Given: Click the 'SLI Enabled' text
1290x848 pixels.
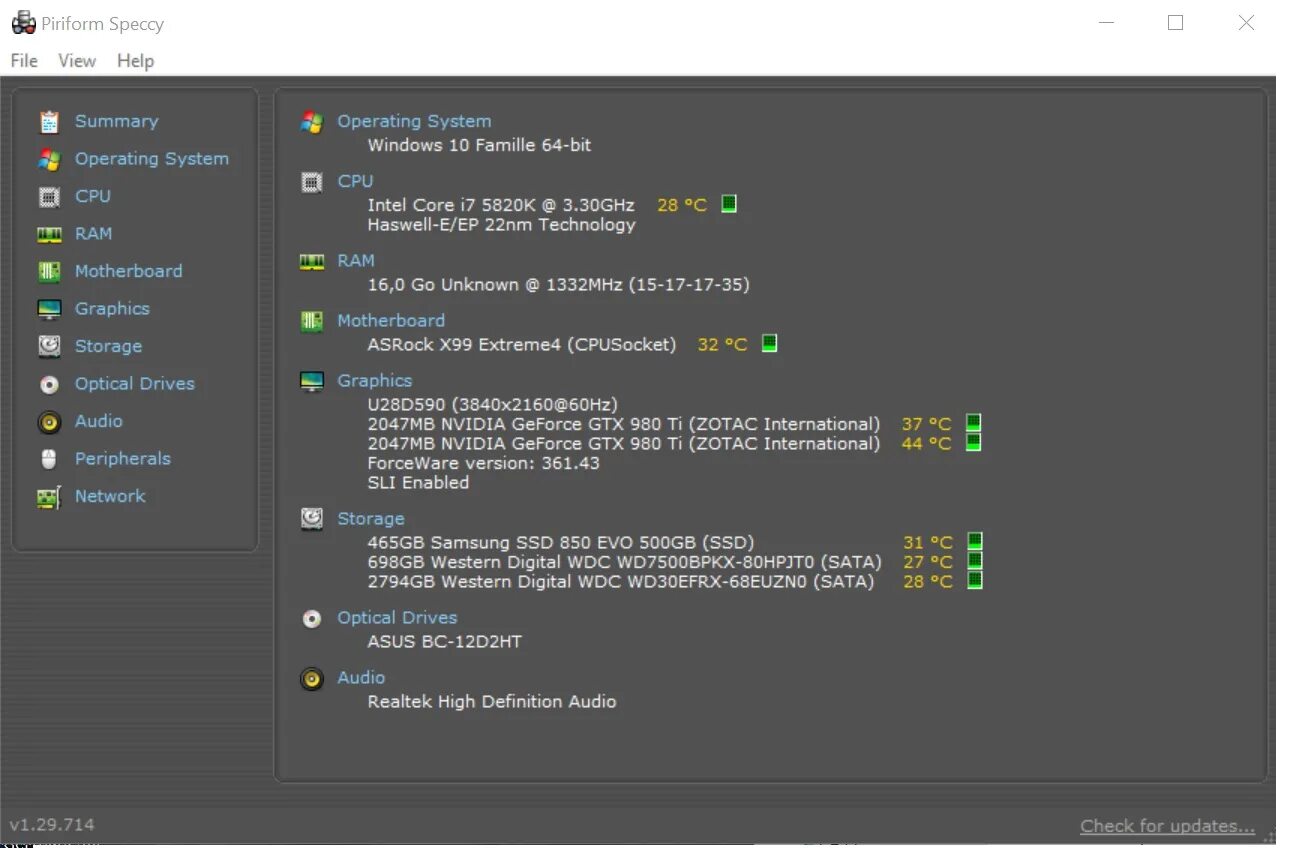Looking at the screenshot, I should coord(418,483).
